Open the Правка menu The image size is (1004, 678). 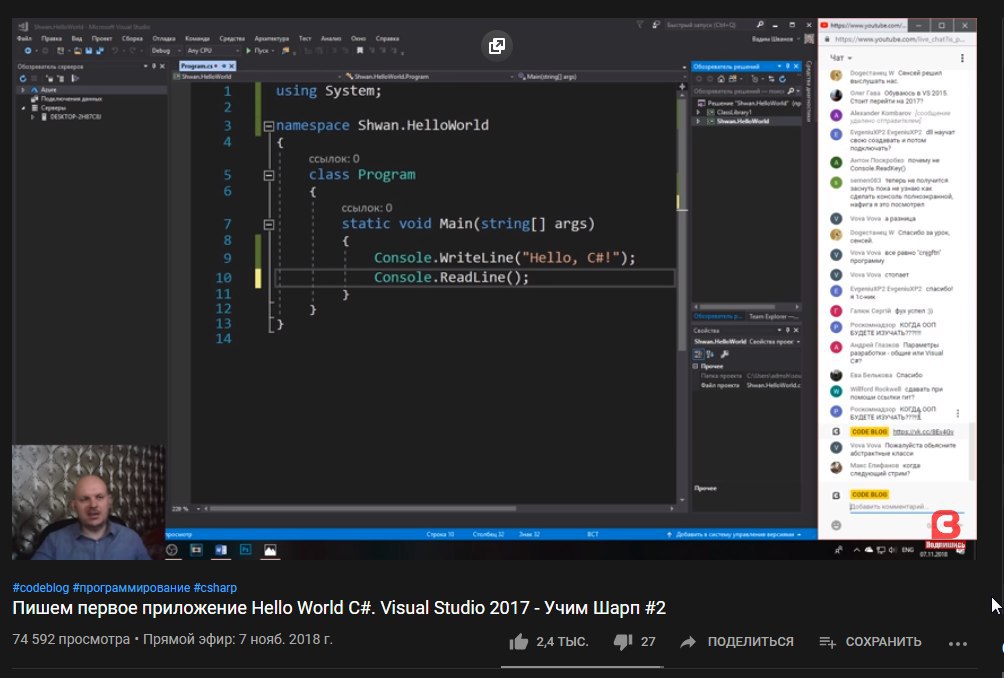click(x=52, y=38)
